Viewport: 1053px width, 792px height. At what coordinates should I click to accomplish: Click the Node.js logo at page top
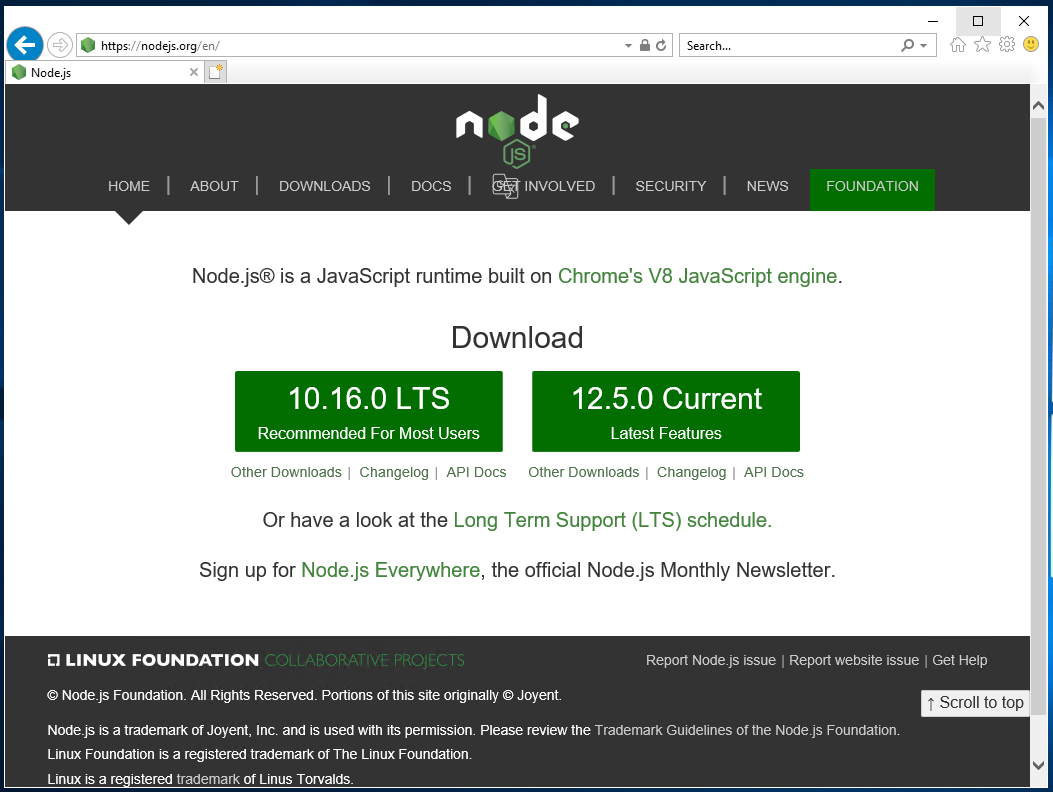click(517, 130)
